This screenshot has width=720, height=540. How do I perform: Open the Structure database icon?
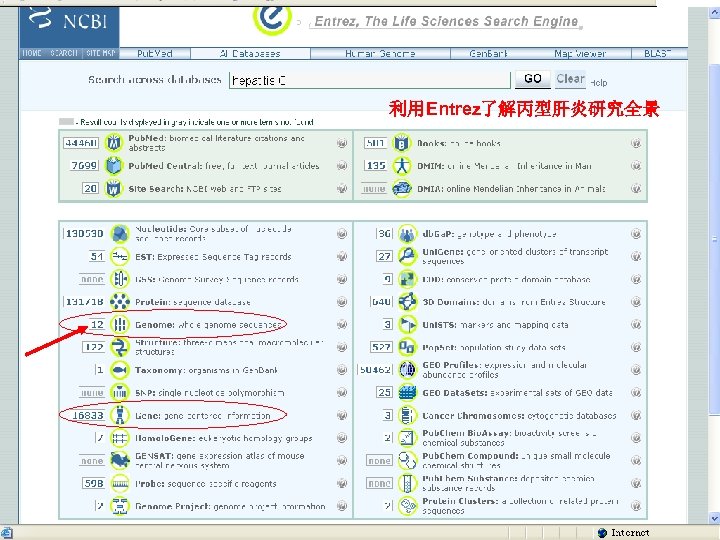tap(120, 347)
